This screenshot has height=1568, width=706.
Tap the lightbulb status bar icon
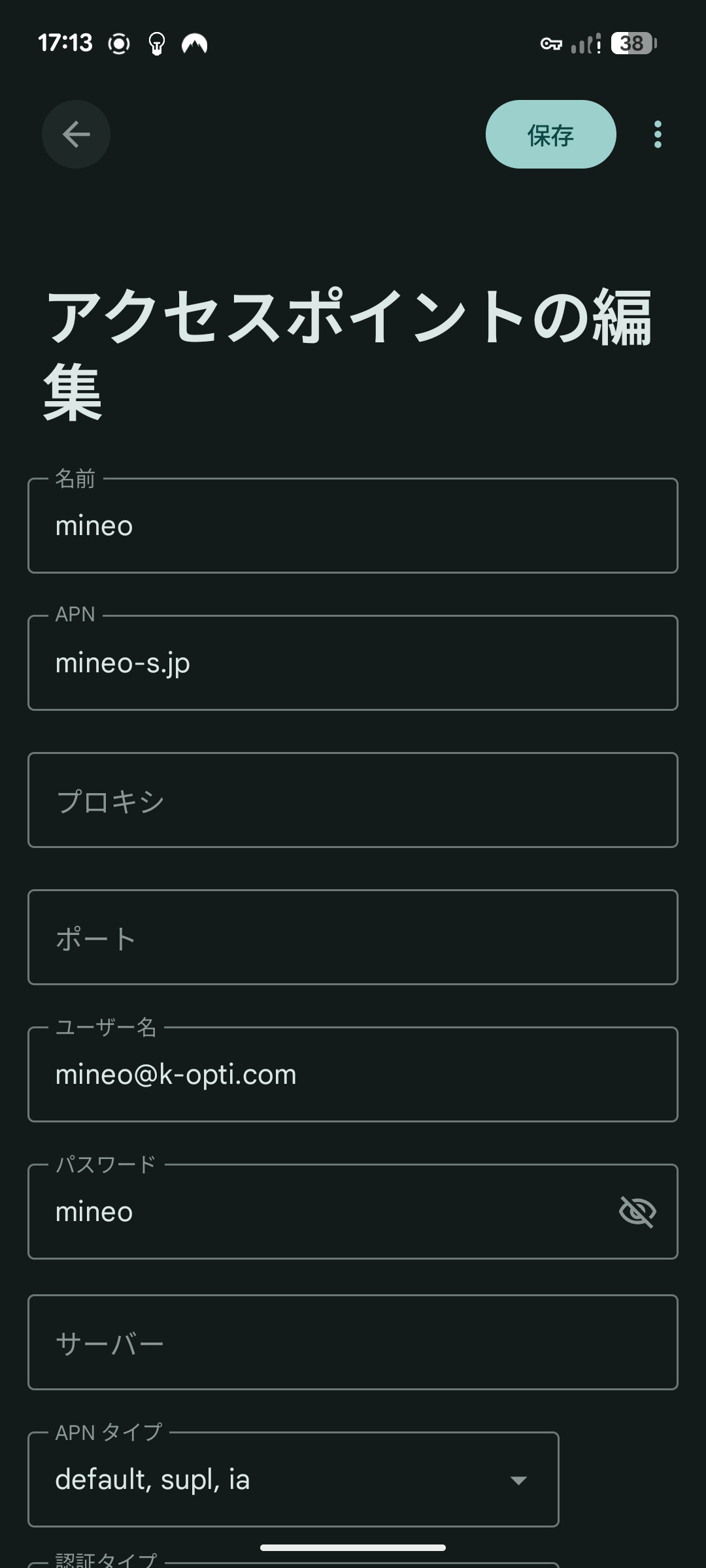157,44
